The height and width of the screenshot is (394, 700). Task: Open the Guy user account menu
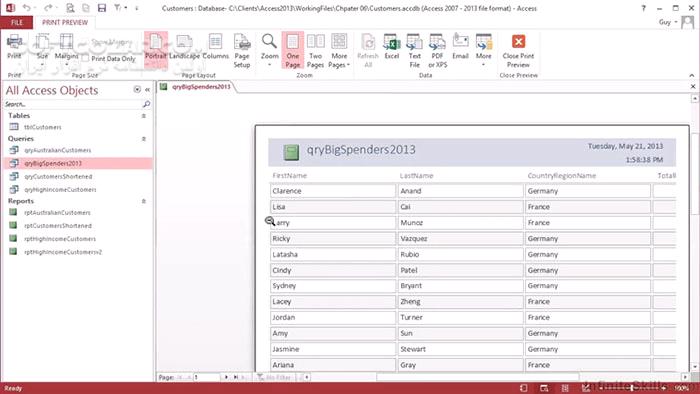tap(668, 22)
